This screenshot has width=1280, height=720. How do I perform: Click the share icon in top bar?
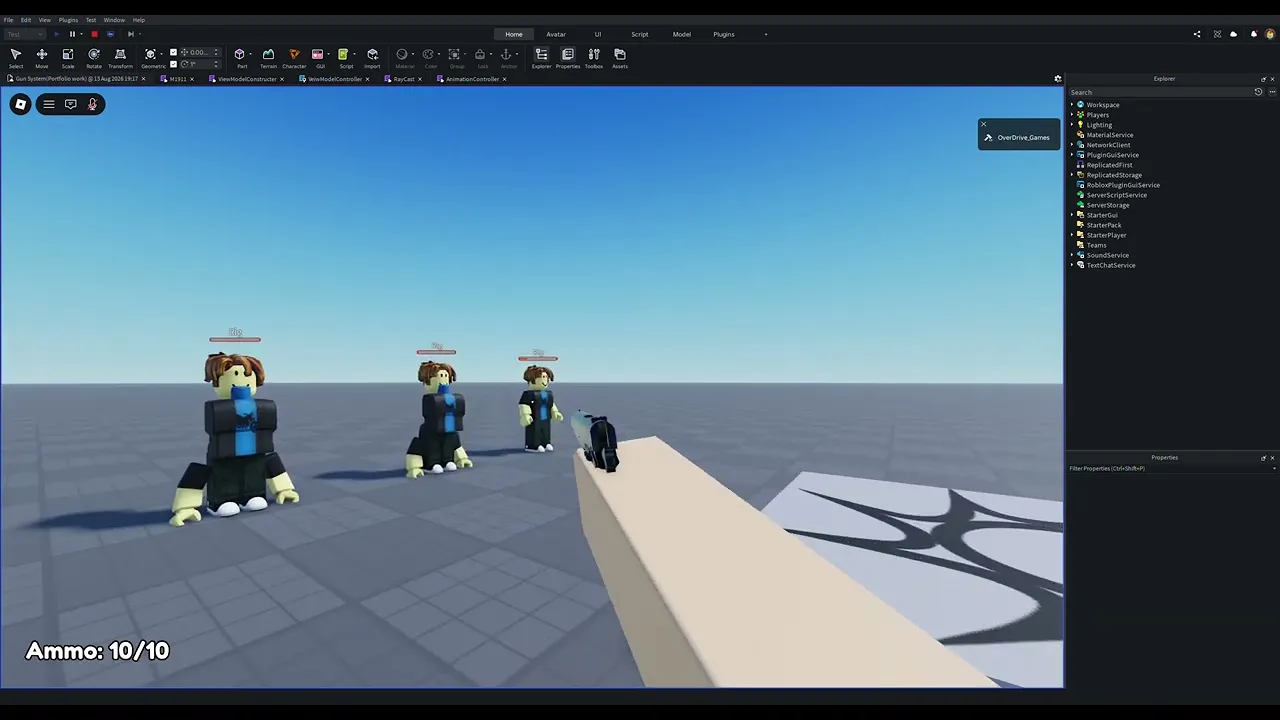point(1197,34)
